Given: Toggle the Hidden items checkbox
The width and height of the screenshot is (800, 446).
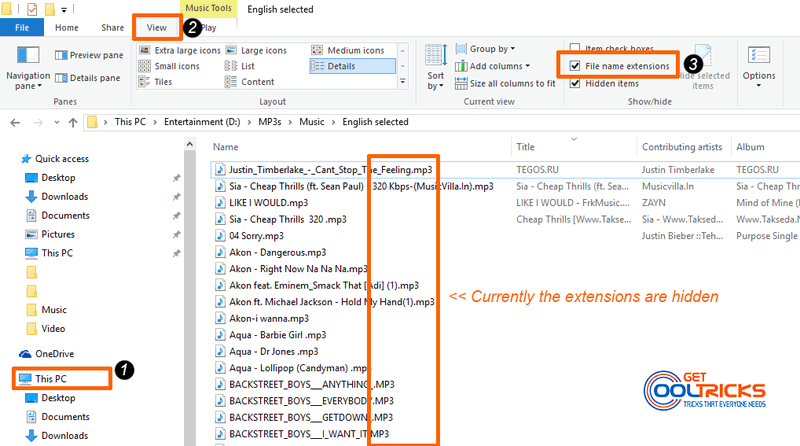Looking at the screenshot, I should 575,83.
